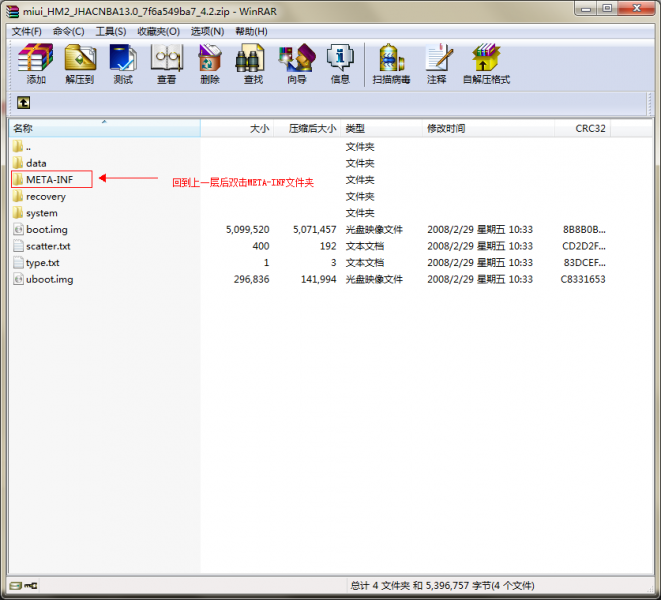Click the drive icon in status bar

click(16, 586)
